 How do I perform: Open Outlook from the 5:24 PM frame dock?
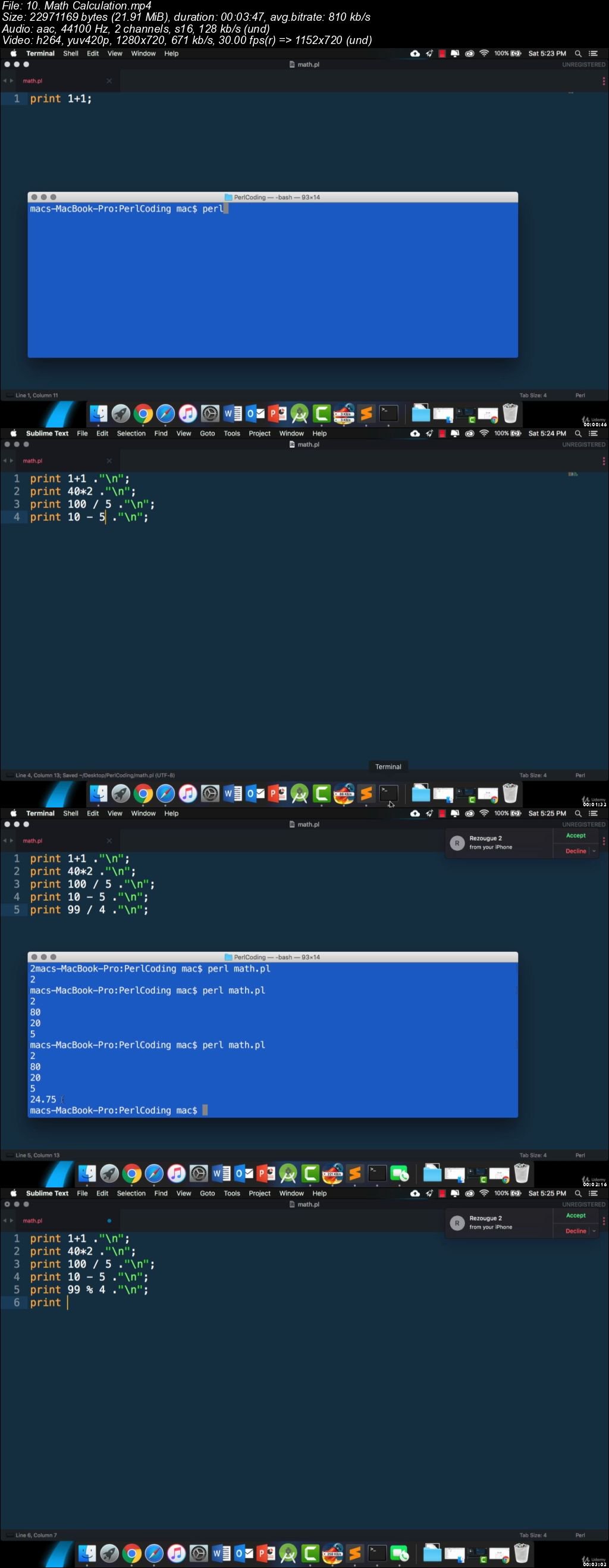(255, 794)
